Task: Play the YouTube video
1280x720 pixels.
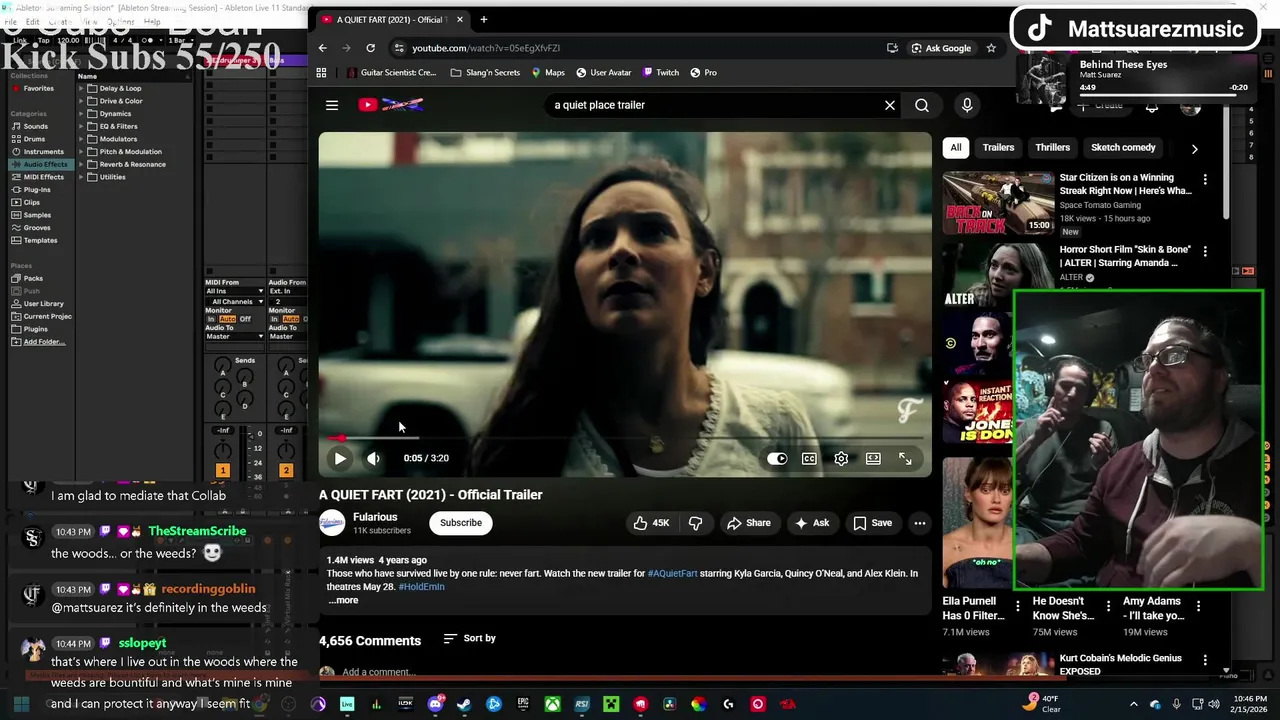Action: coord(340,458)
